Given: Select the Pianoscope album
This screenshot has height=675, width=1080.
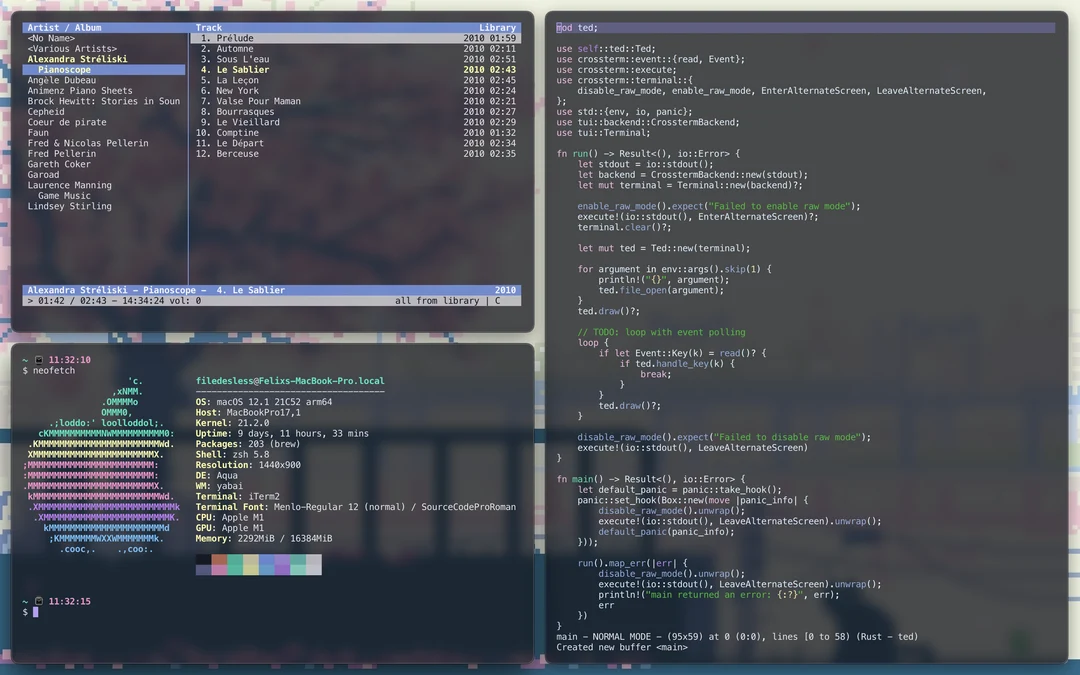Looking at the screenshot, I should tap(65, 70).
